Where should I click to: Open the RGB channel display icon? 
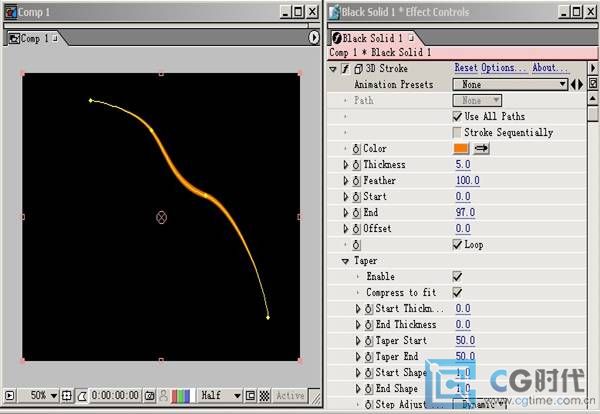click(x=181, y=396)
